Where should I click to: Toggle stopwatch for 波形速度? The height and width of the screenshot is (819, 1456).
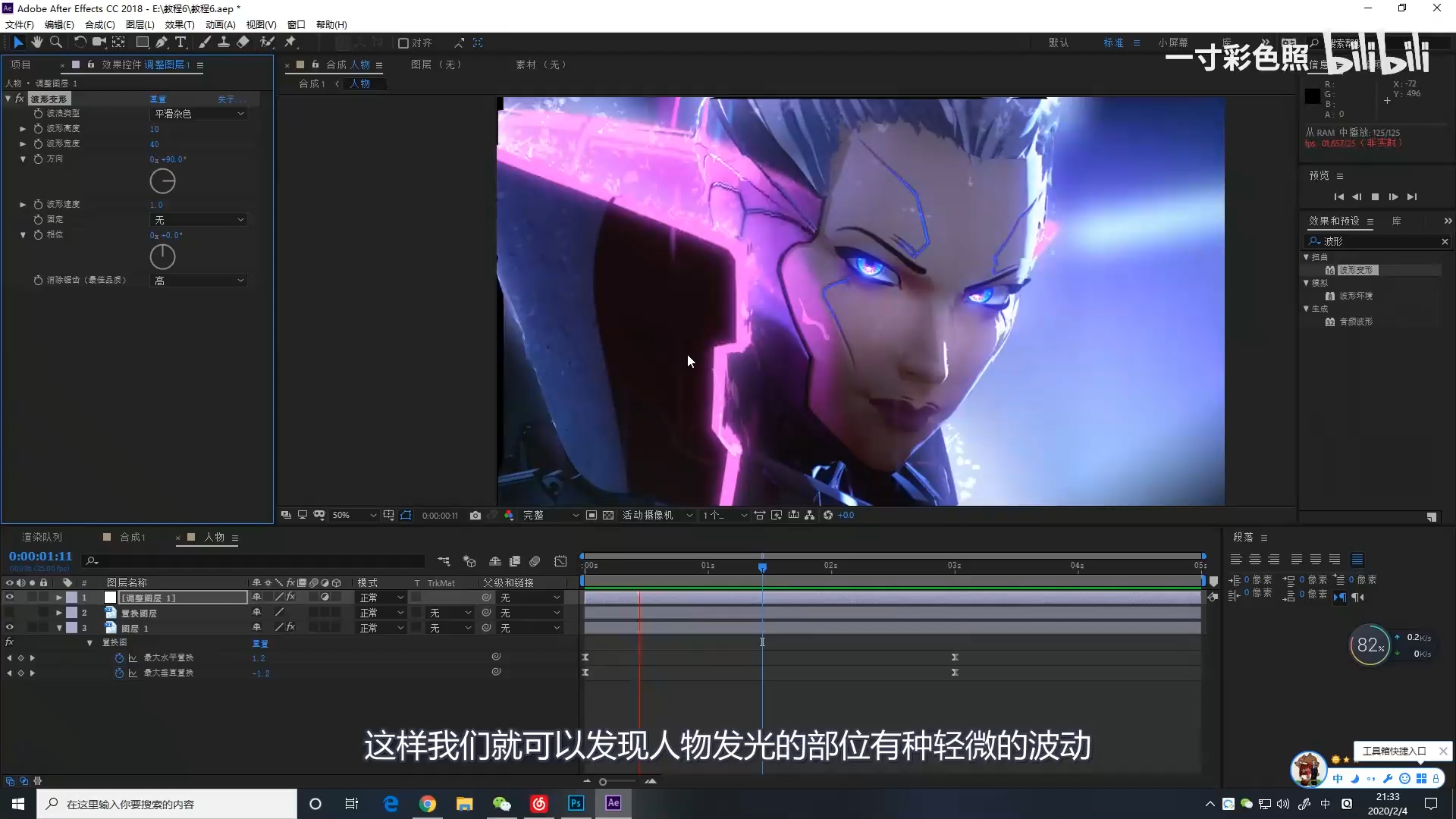pos(38,204)
